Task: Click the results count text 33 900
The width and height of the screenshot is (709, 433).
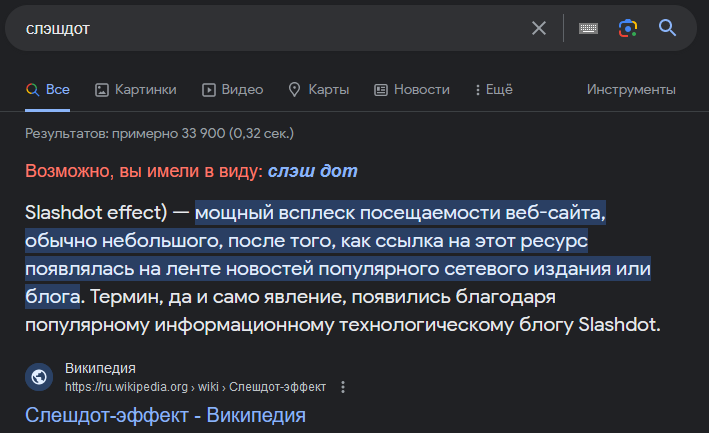Action: tap(203, 133)
